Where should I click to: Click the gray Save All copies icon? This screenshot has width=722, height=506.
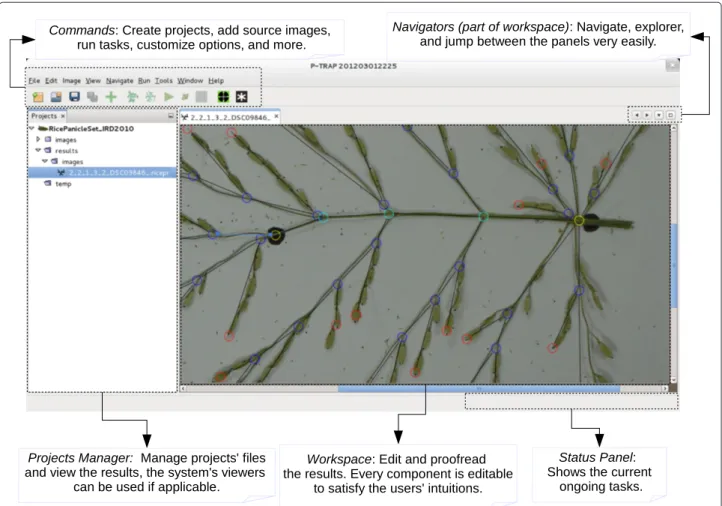pyautogui.click(x=93, y=97)
